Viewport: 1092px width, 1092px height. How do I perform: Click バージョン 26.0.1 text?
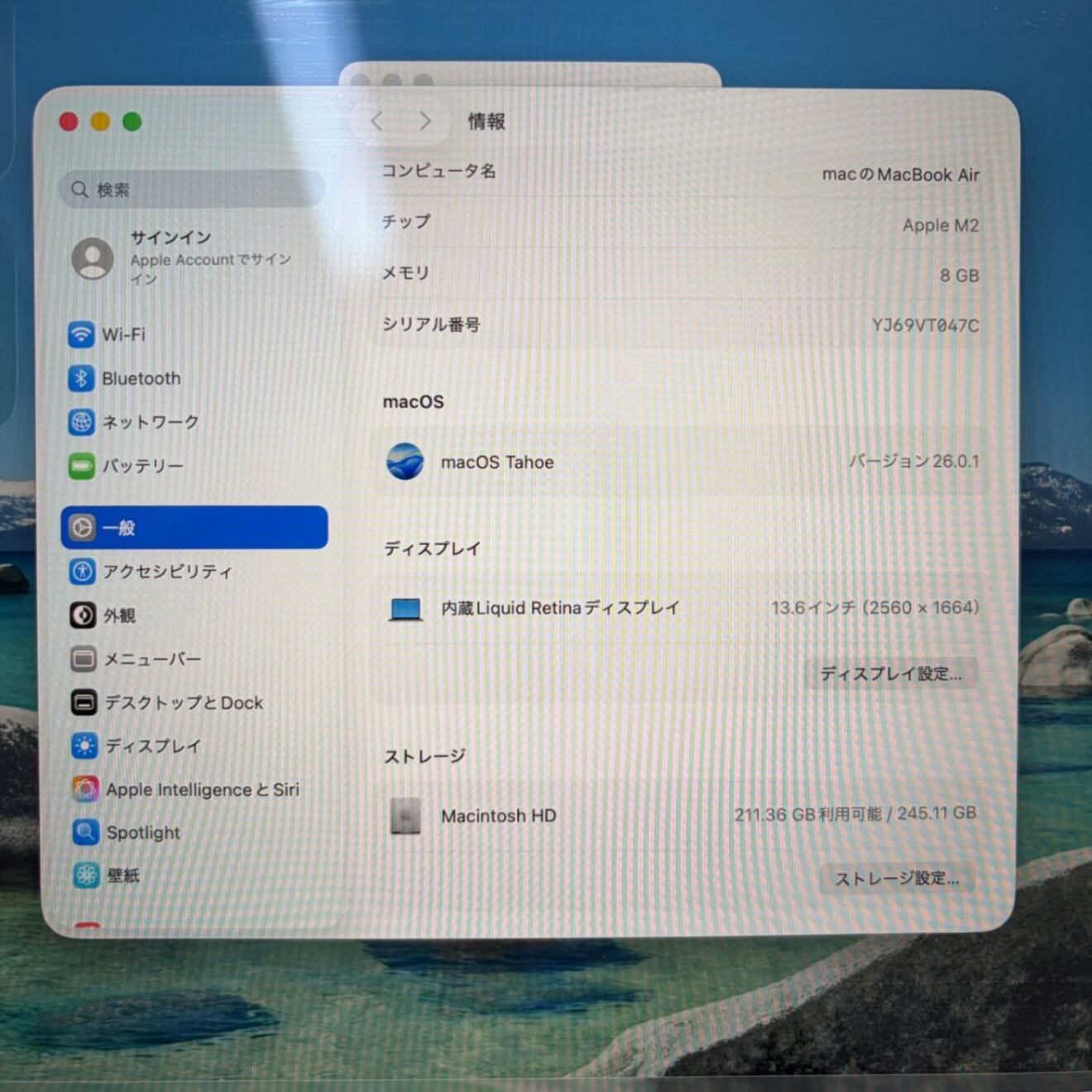pyautogui.click(x=913, y=461)
